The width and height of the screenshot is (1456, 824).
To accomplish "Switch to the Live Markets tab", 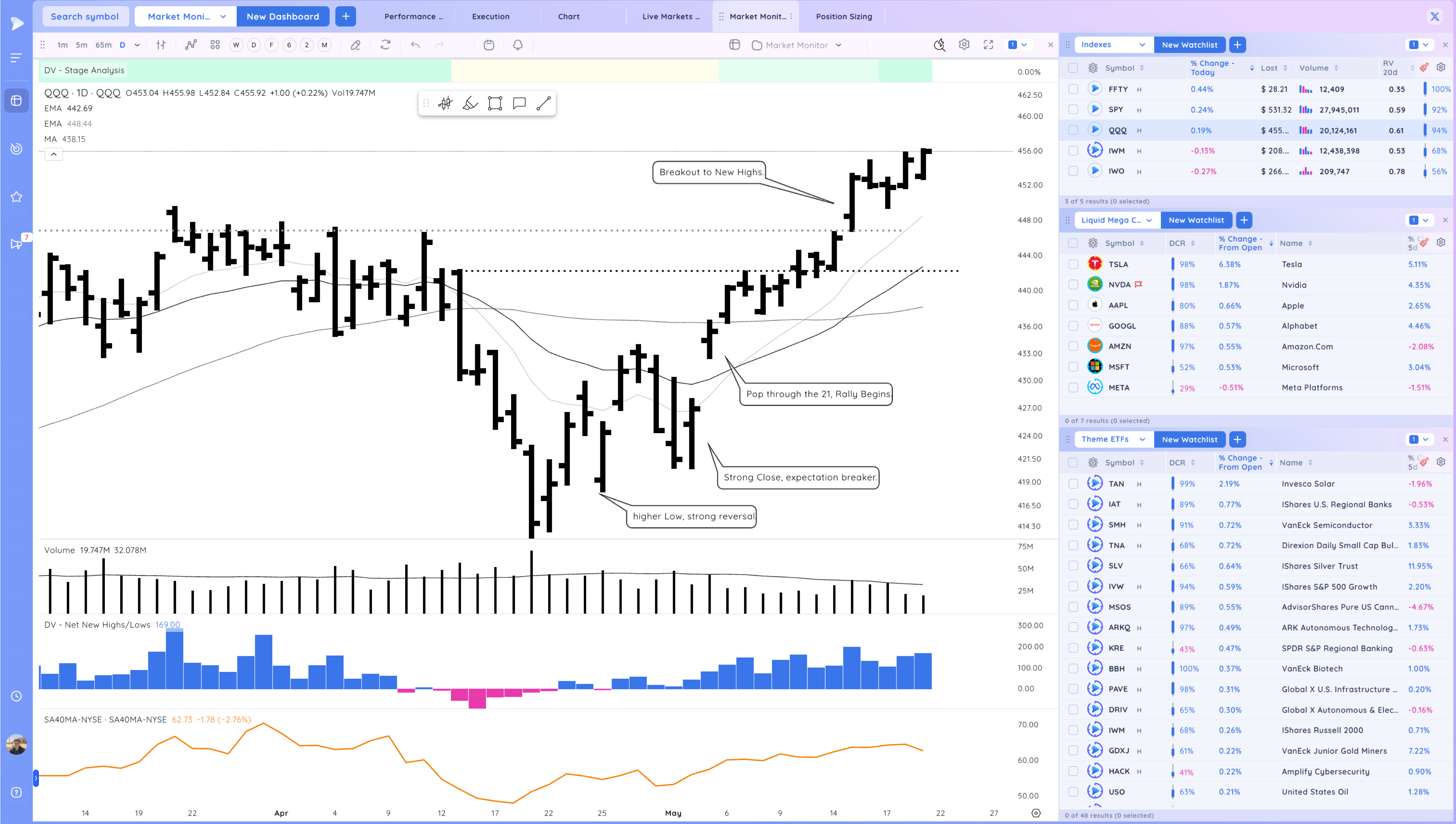I will click(670, 16).
